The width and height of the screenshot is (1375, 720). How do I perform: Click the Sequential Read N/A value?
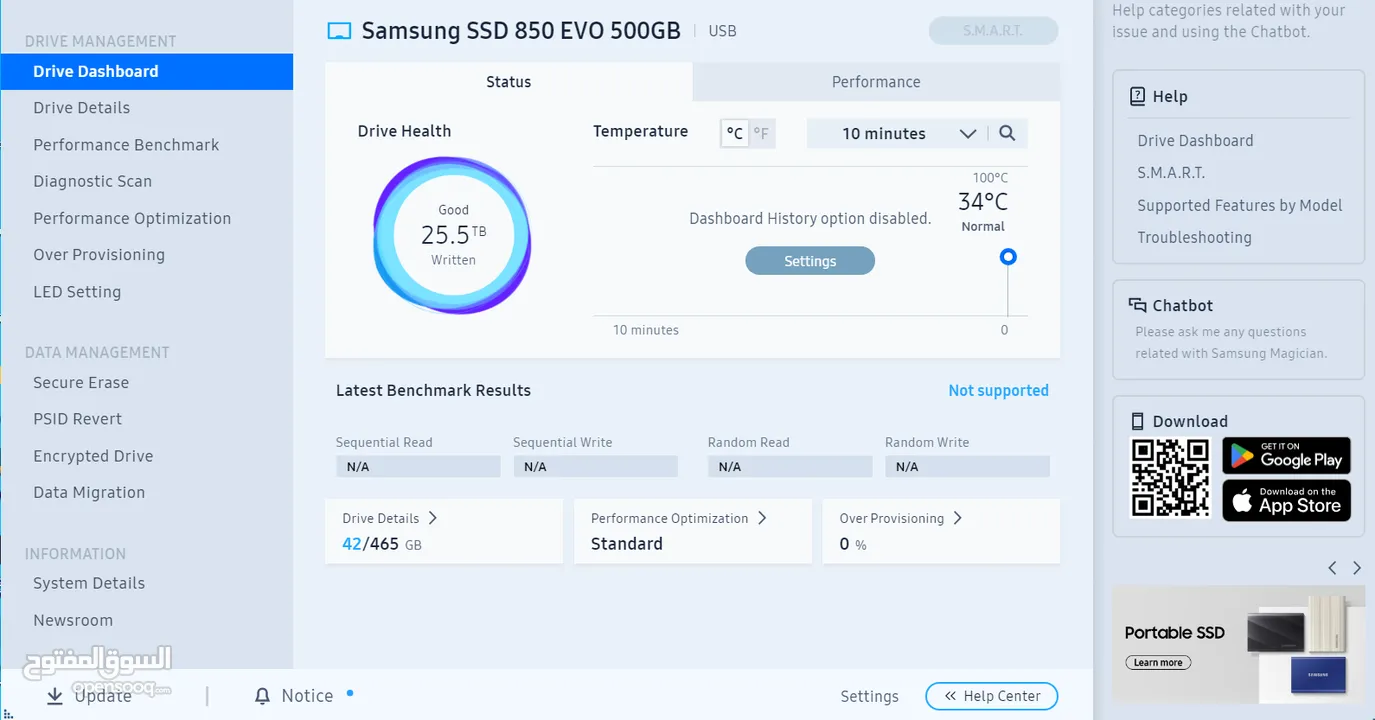point(418,466)
